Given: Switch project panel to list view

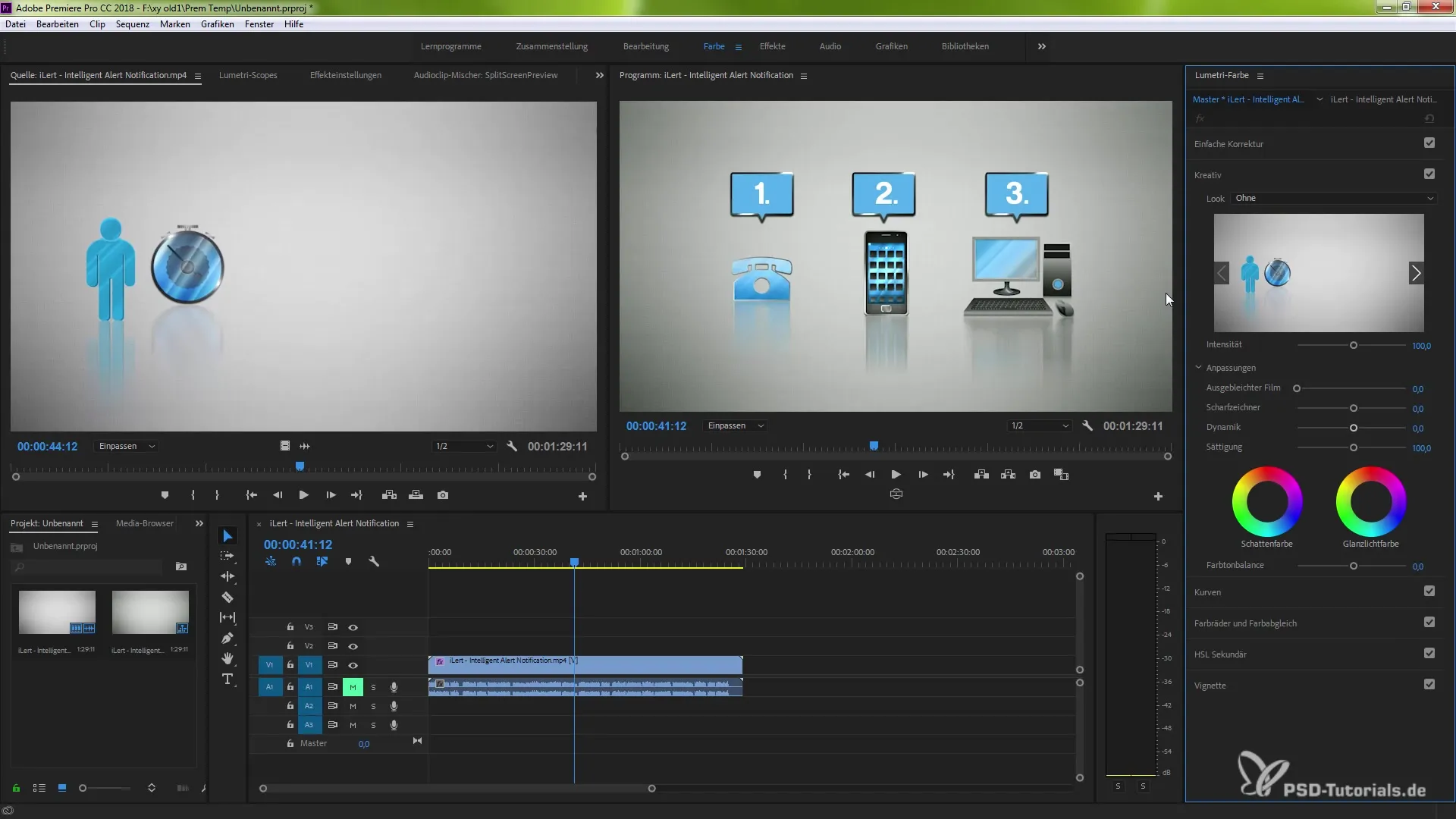Looking at the screenshot, I should [x=39, y=789].
